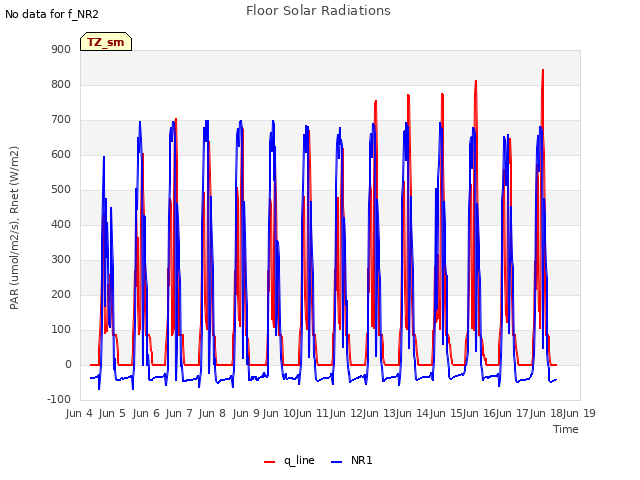The width and height of the screenshot is (640, 480).
Task: Click the 400 y-axis tick label
Action: (x=61, y=224)
